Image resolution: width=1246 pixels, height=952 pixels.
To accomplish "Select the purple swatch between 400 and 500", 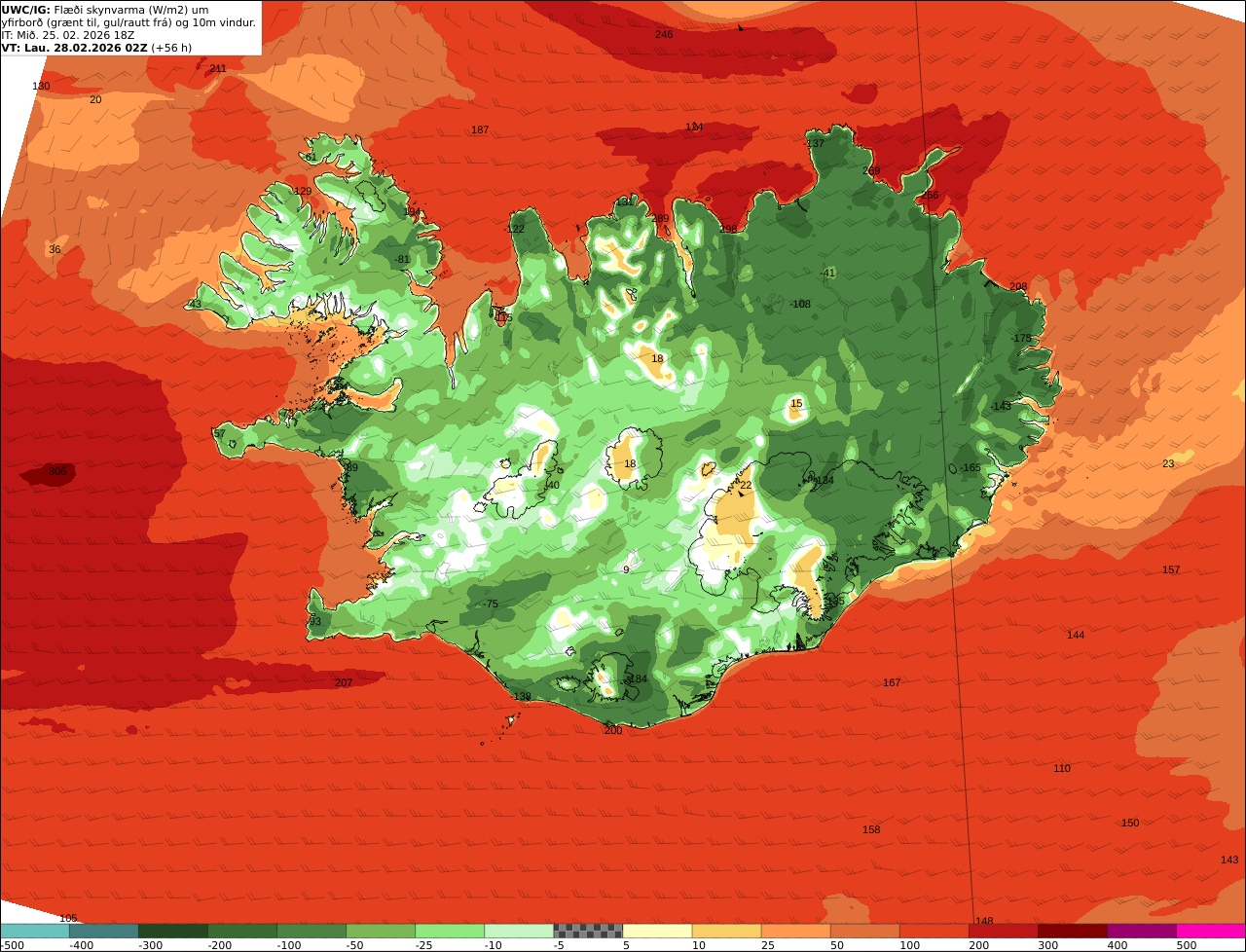I will pos(1142,931).
